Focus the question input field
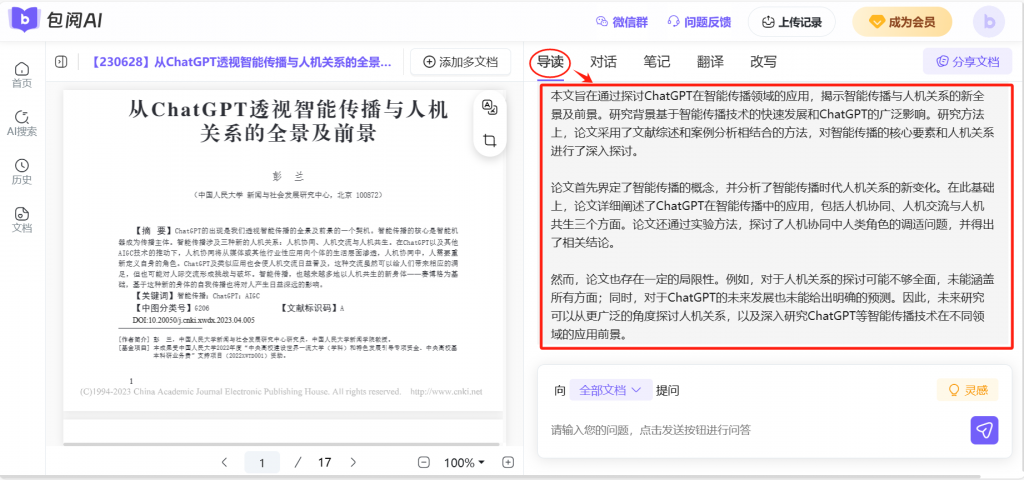Image resolution: width=1024 pixels, height=480 pixels. 751,430
